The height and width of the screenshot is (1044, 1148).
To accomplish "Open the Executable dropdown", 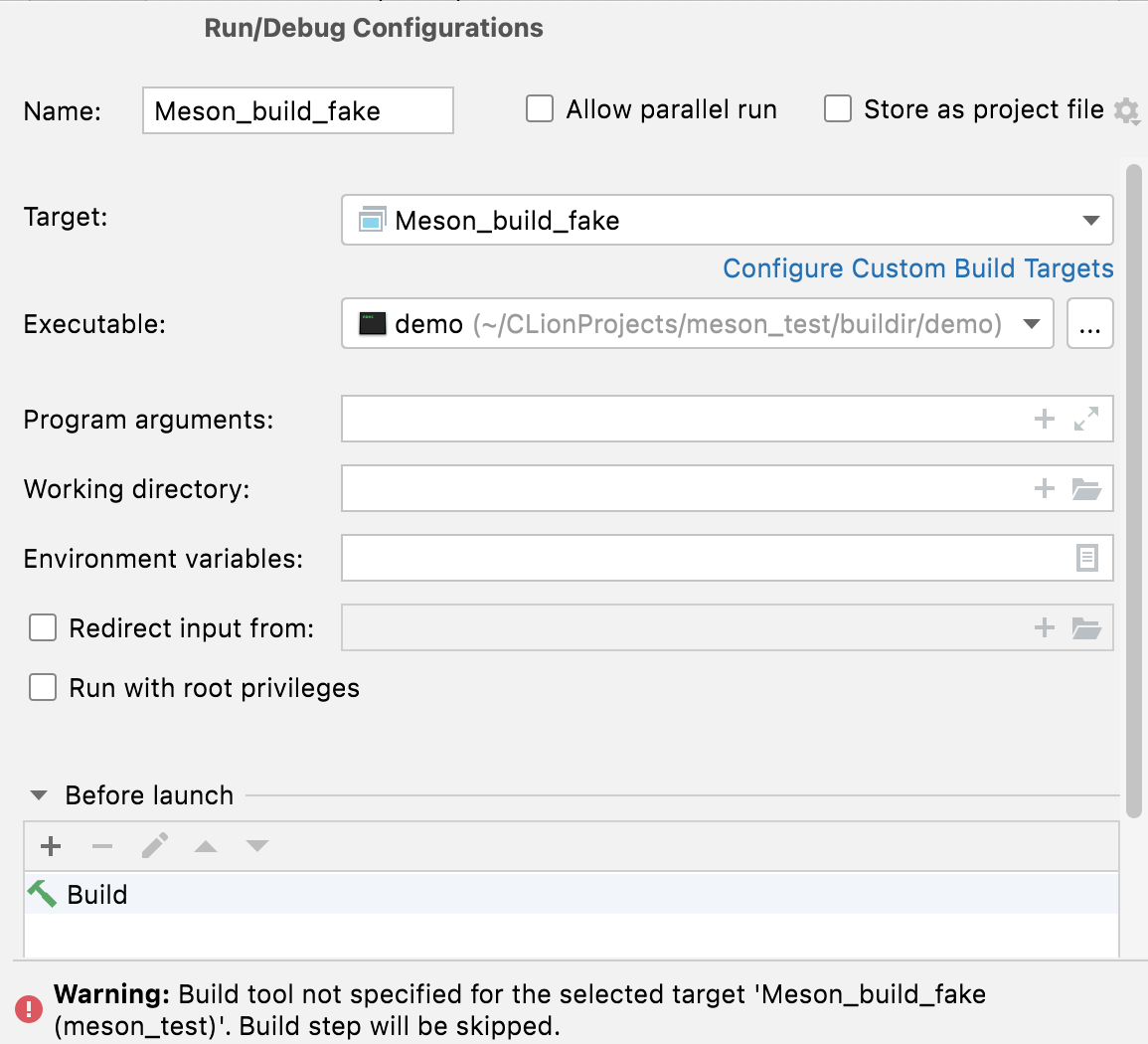I will (x=1031, y=323).
